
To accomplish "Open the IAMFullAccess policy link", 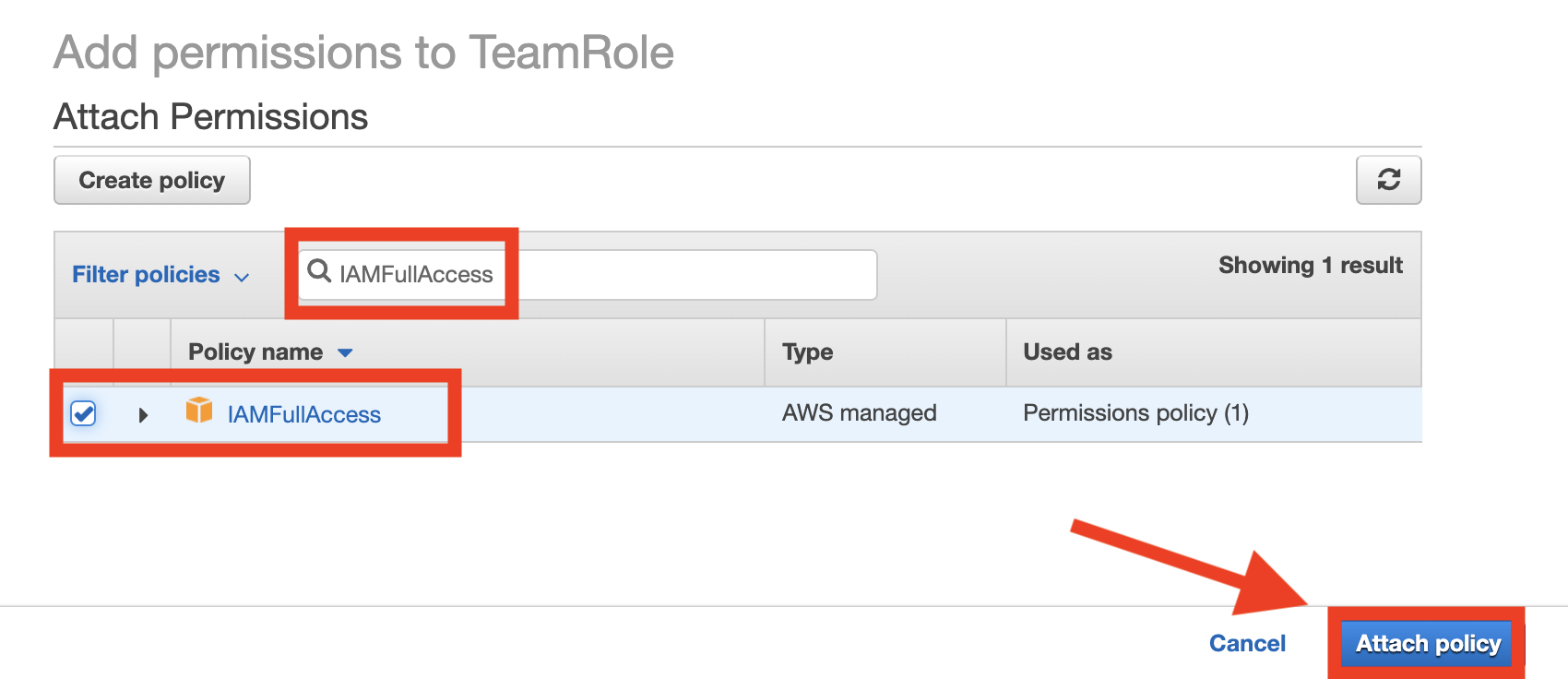I will tap(304, 415).
